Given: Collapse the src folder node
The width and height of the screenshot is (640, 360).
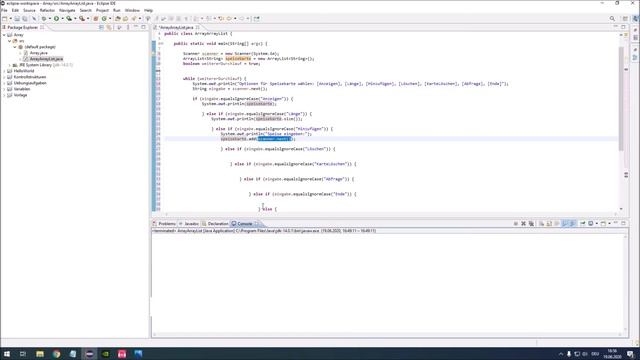Looking at the screenshot, I should click(x=9, y=41).
